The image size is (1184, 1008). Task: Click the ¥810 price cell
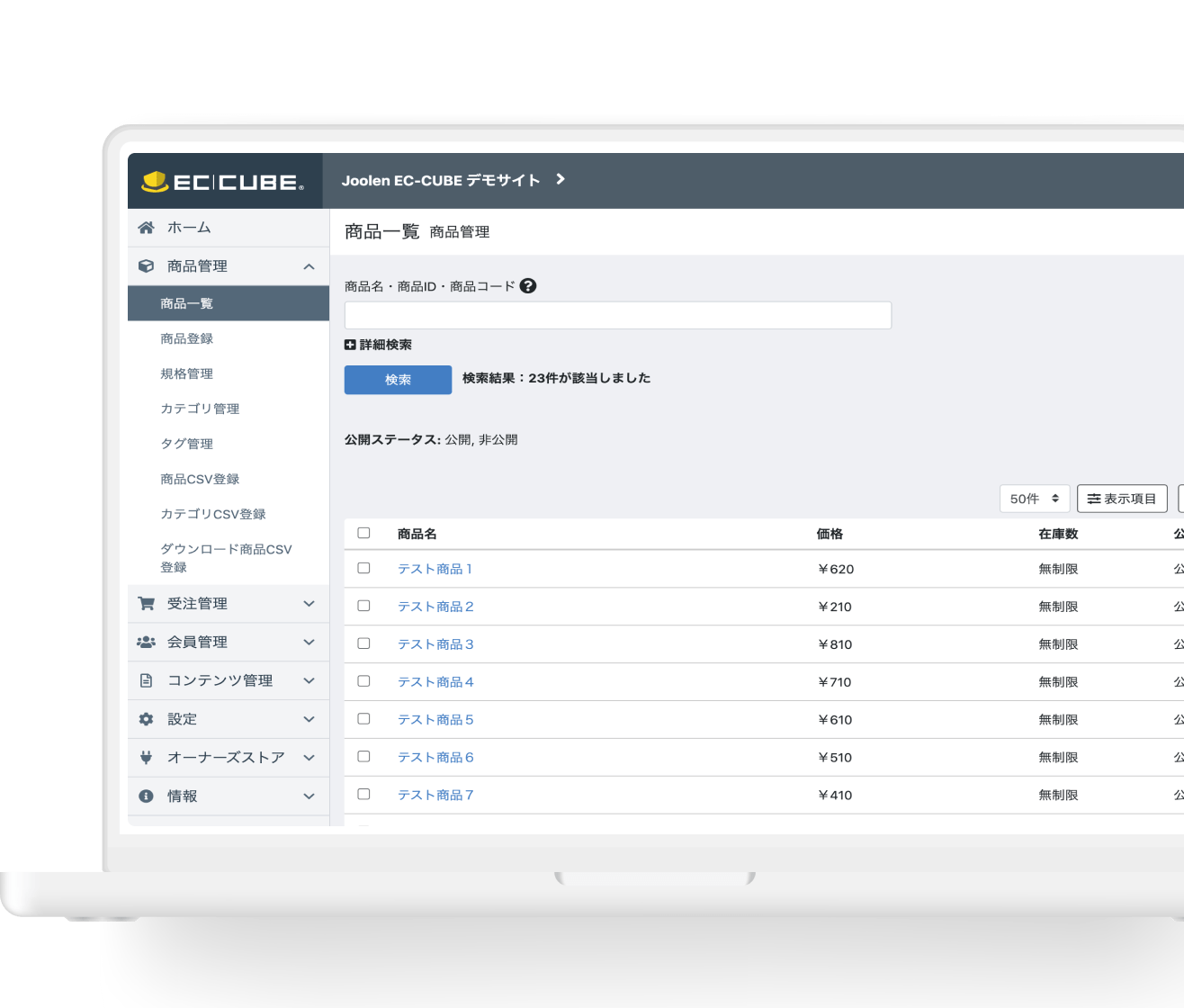pyautogui.click(x=834, y=644)
